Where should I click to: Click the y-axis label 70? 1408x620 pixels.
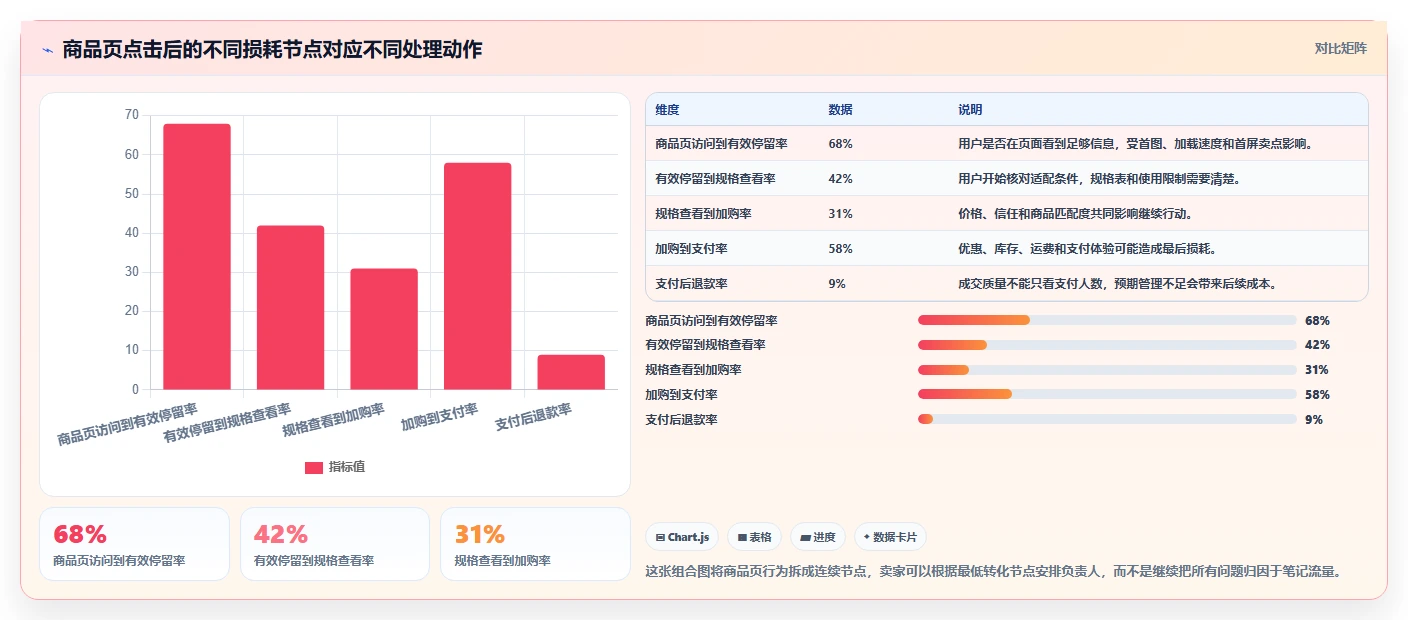coord(132,115)
